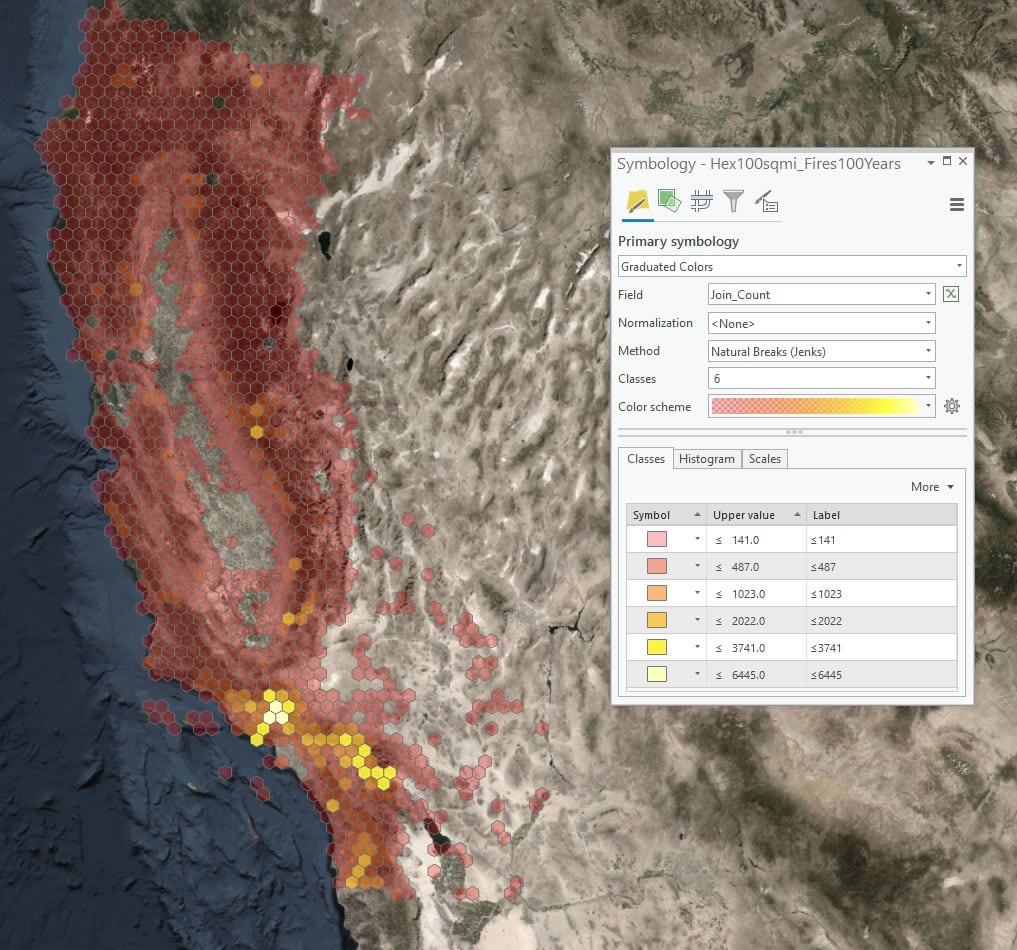Switch to the Classes tab
The height and width of the screenshot is (950, 1017).
[x=645, y=458]
